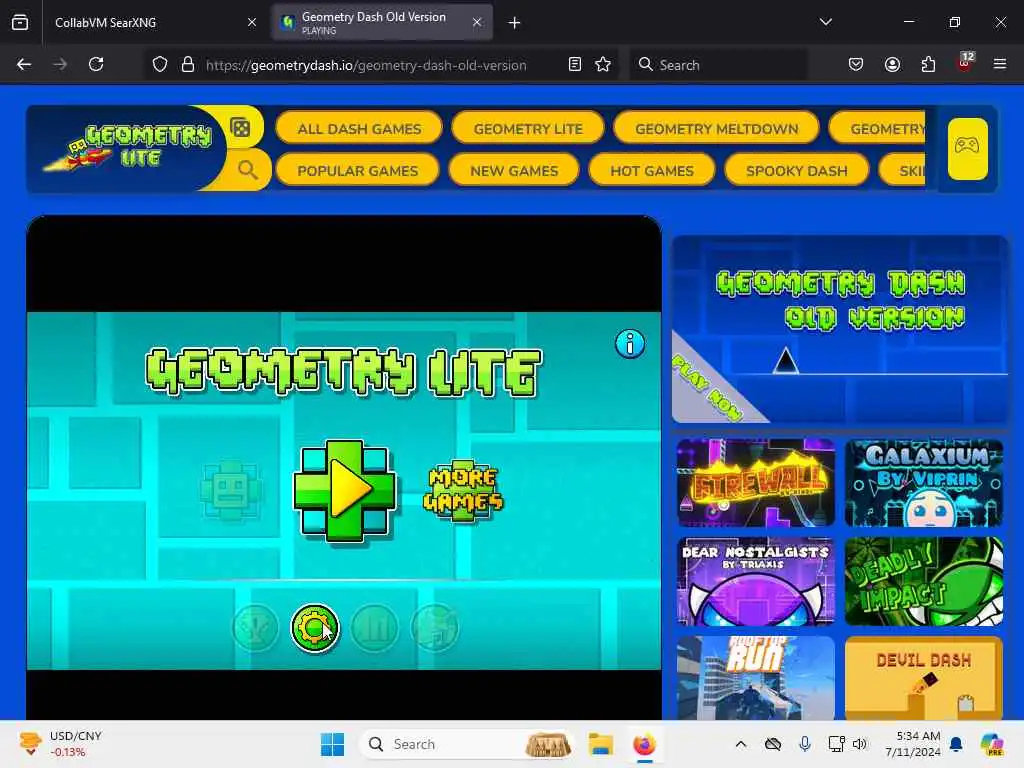This screenshot has width=1024, height=768.
Task: Open the Dear Nostalgists game thumbnail
Action: (x=756, y=581)
